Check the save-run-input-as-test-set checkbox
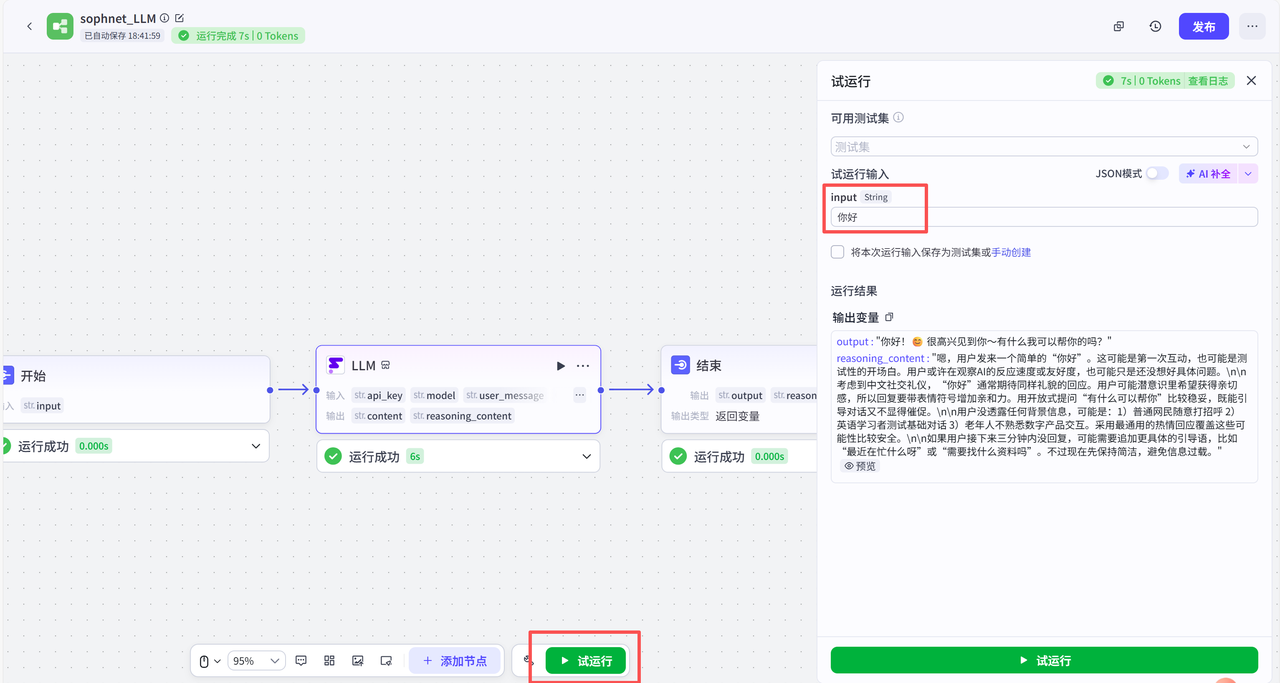This screenshot has width=1280, height=683. pos(838,252)
